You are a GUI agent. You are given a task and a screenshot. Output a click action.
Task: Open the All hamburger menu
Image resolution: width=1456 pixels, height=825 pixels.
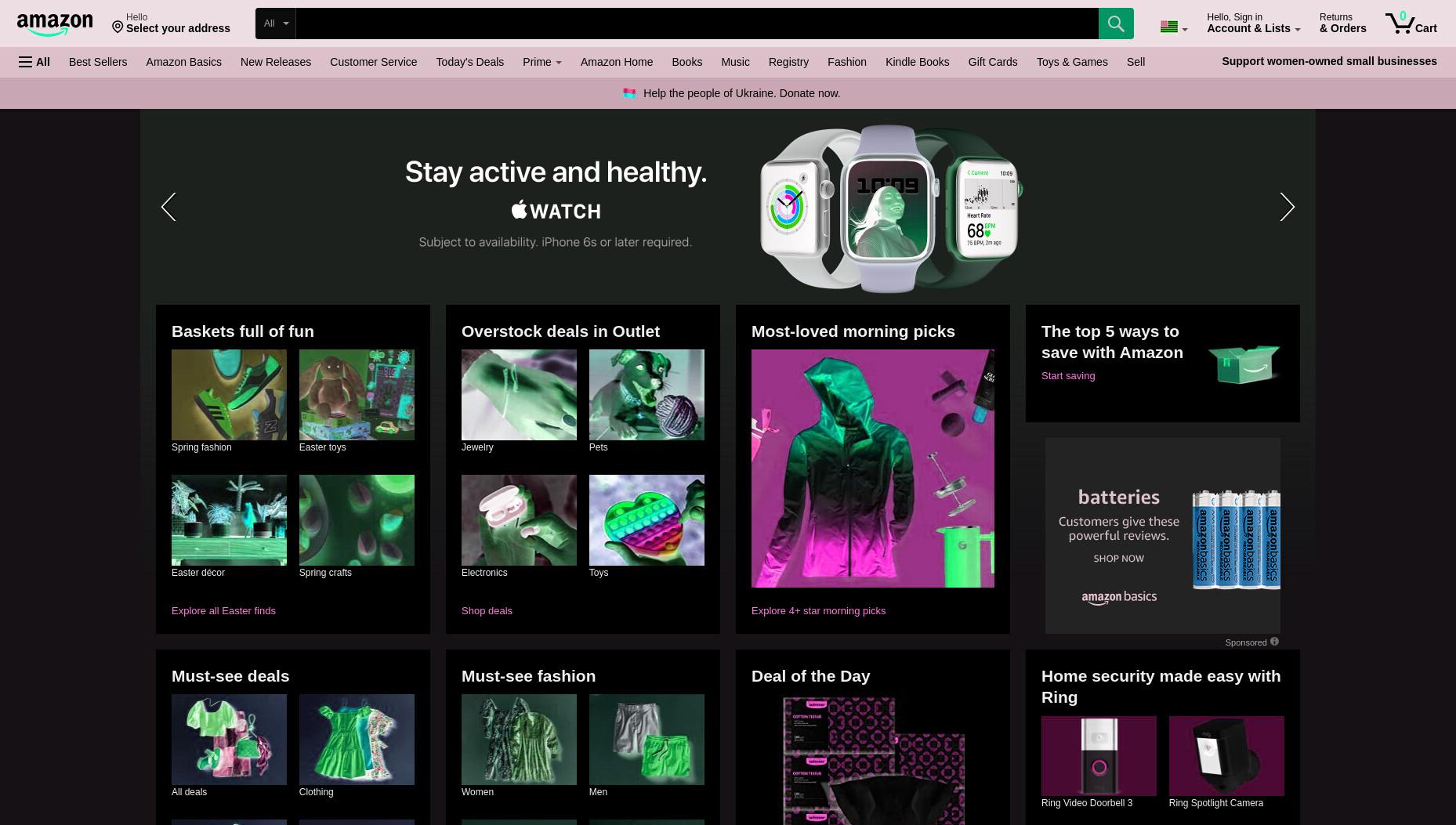(34, 62)
